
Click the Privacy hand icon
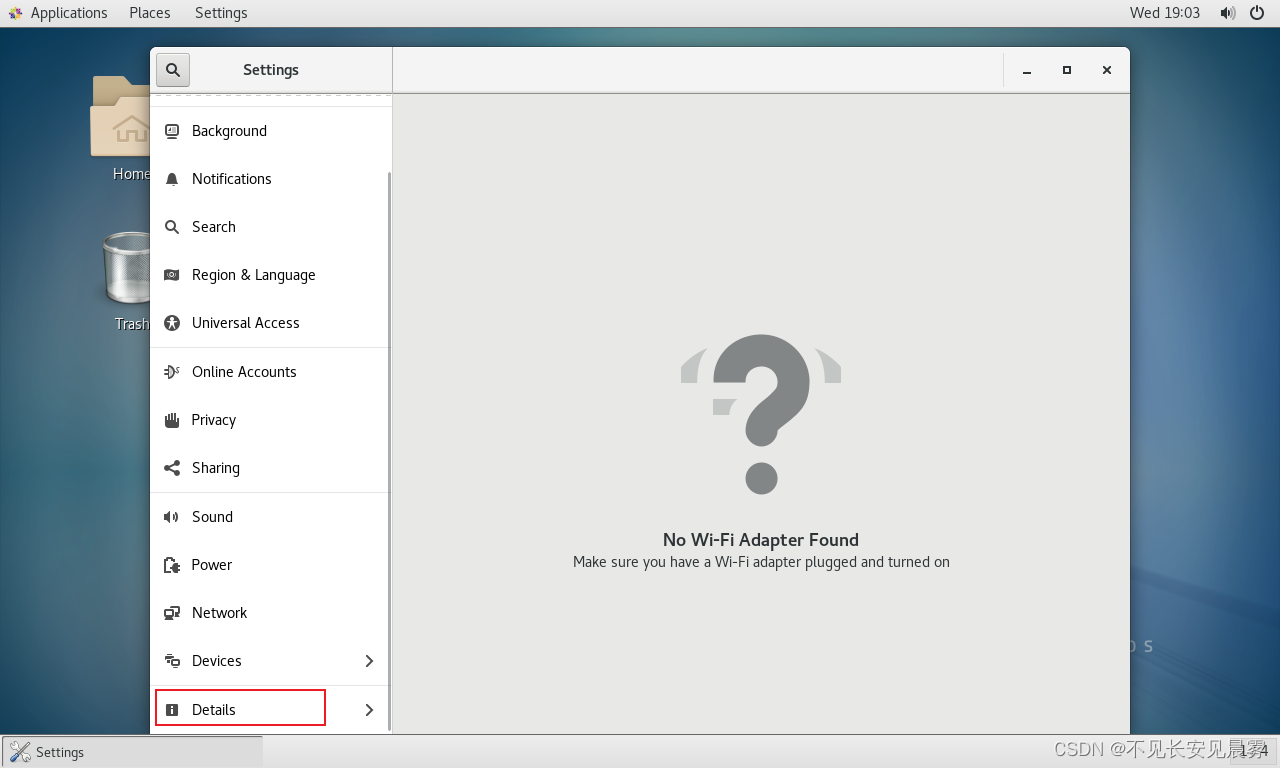point(172,420)
